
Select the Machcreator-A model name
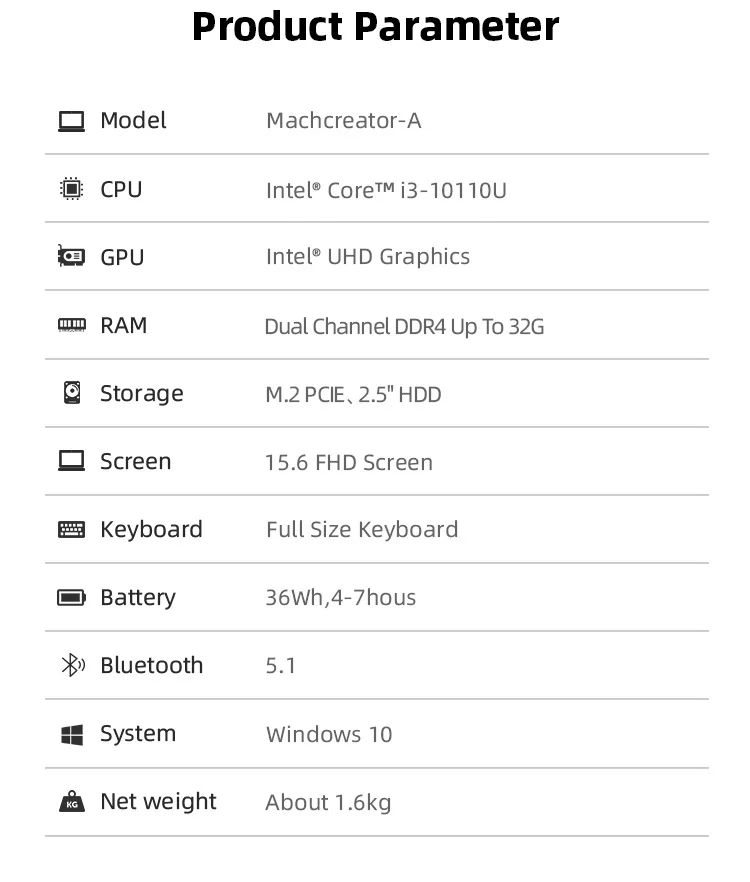(x=343, y=121)
